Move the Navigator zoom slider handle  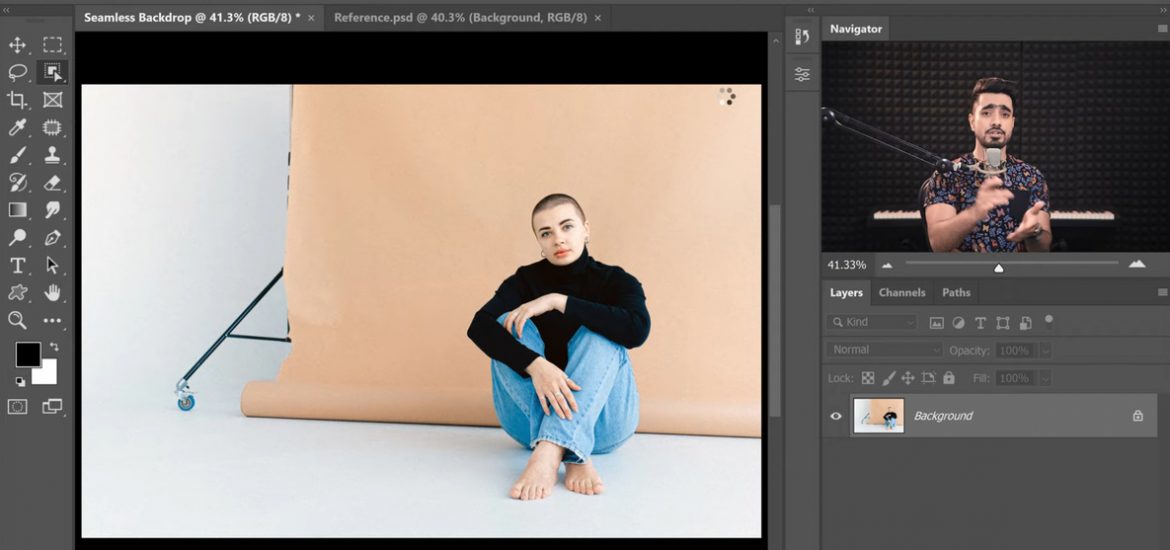tap(998, 268)
